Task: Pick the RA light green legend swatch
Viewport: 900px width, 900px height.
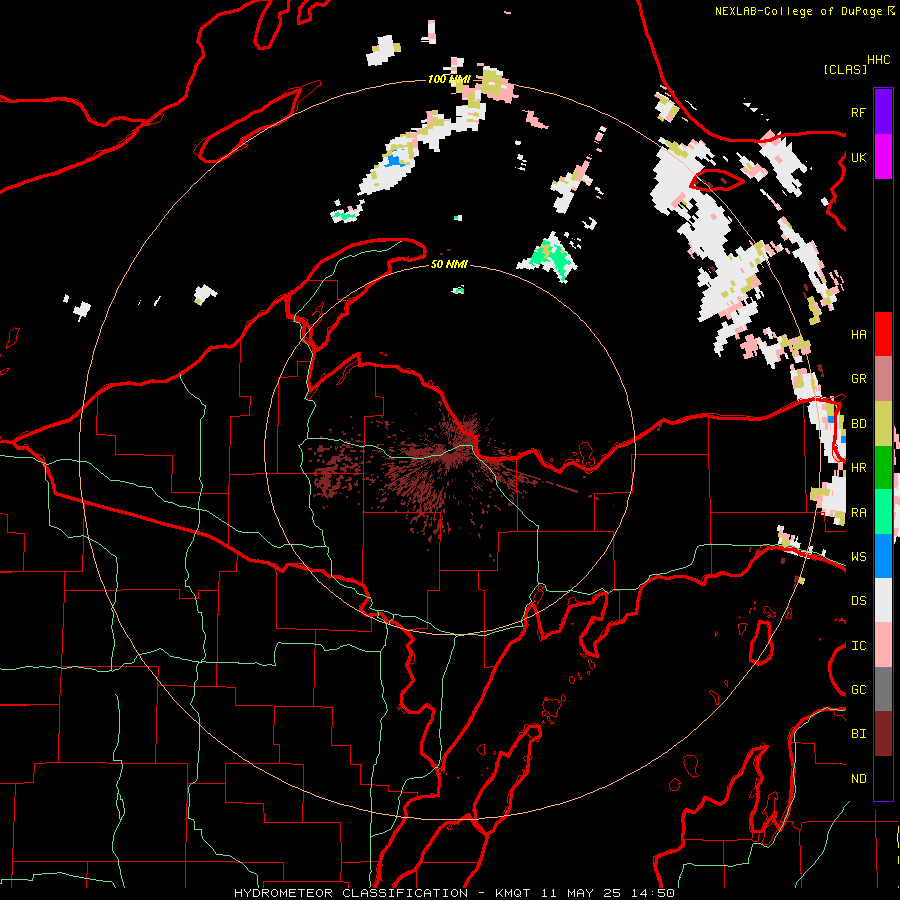Action: (883, 512)
